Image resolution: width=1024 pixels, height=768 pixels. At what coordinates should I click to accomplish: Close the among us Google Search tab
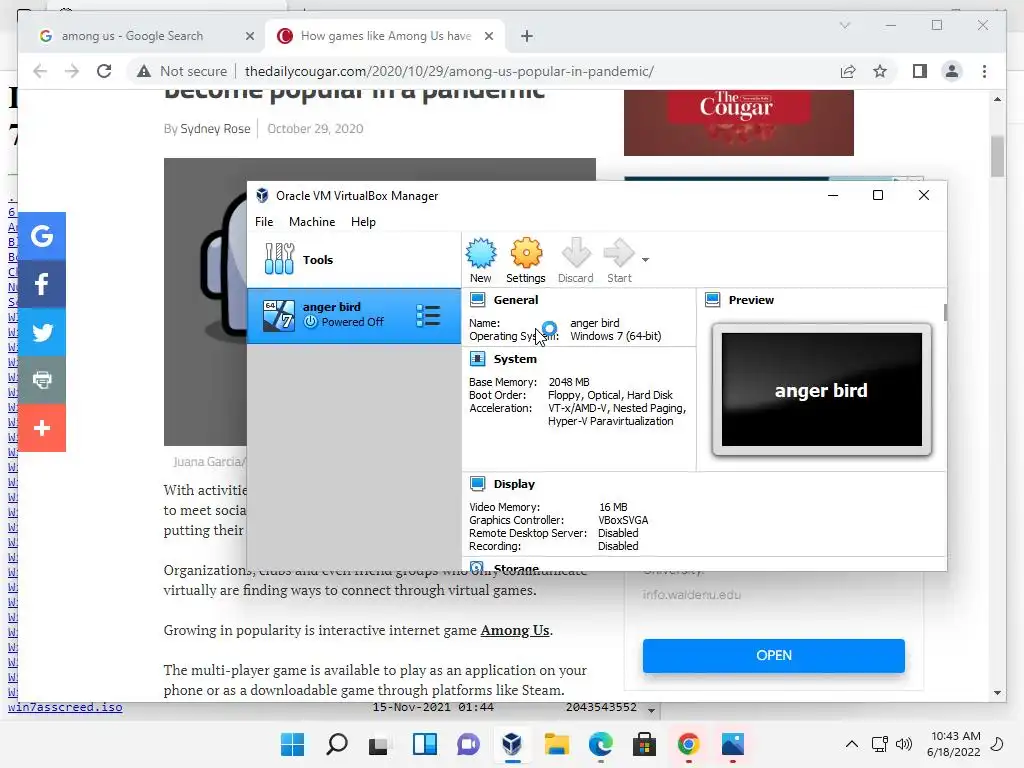[249, 36]
